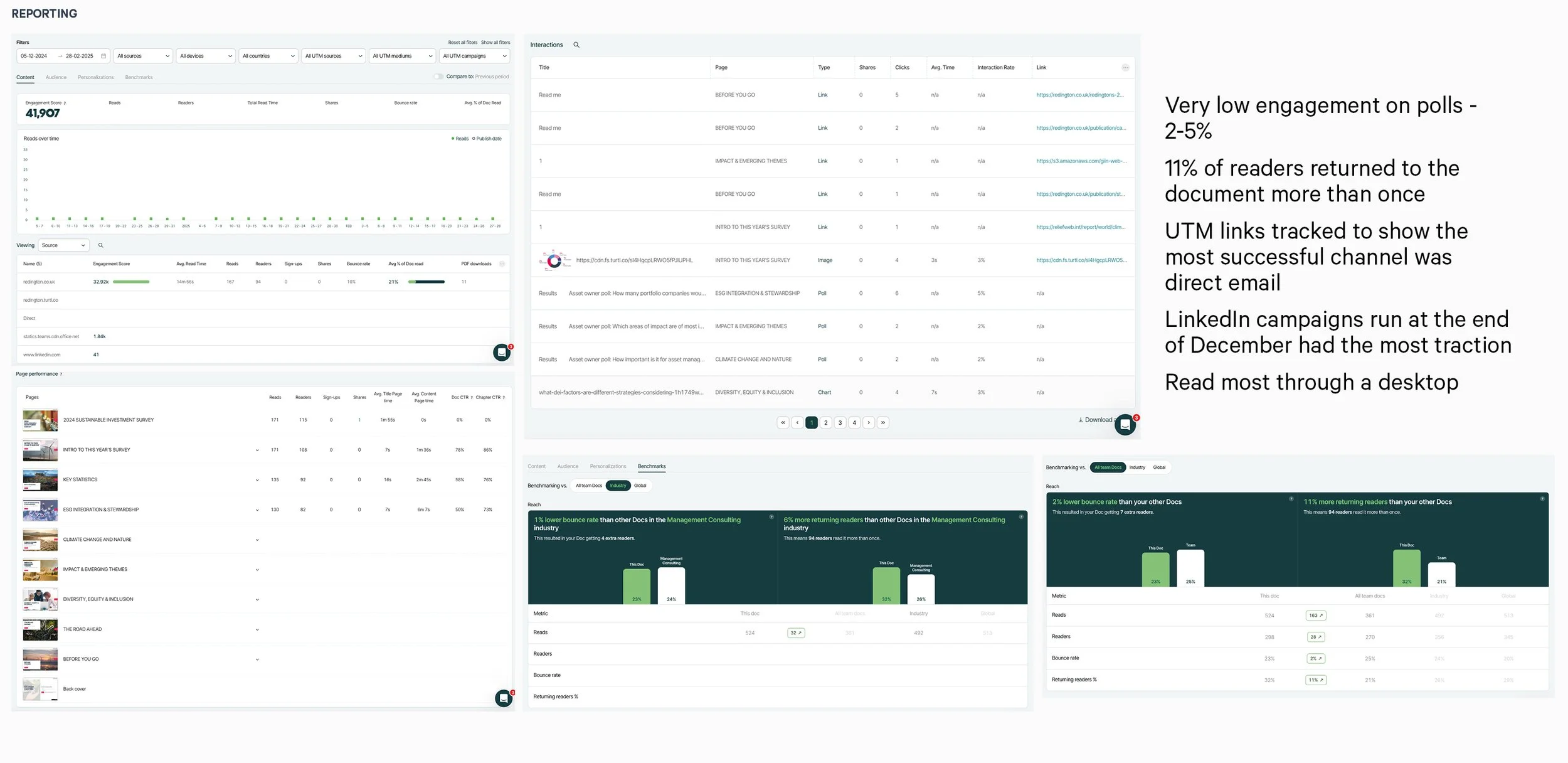Jump to last interactions page arrow
Image resolution: width=1568 pixels, height=763 pixels.
[x=882, y=423]
